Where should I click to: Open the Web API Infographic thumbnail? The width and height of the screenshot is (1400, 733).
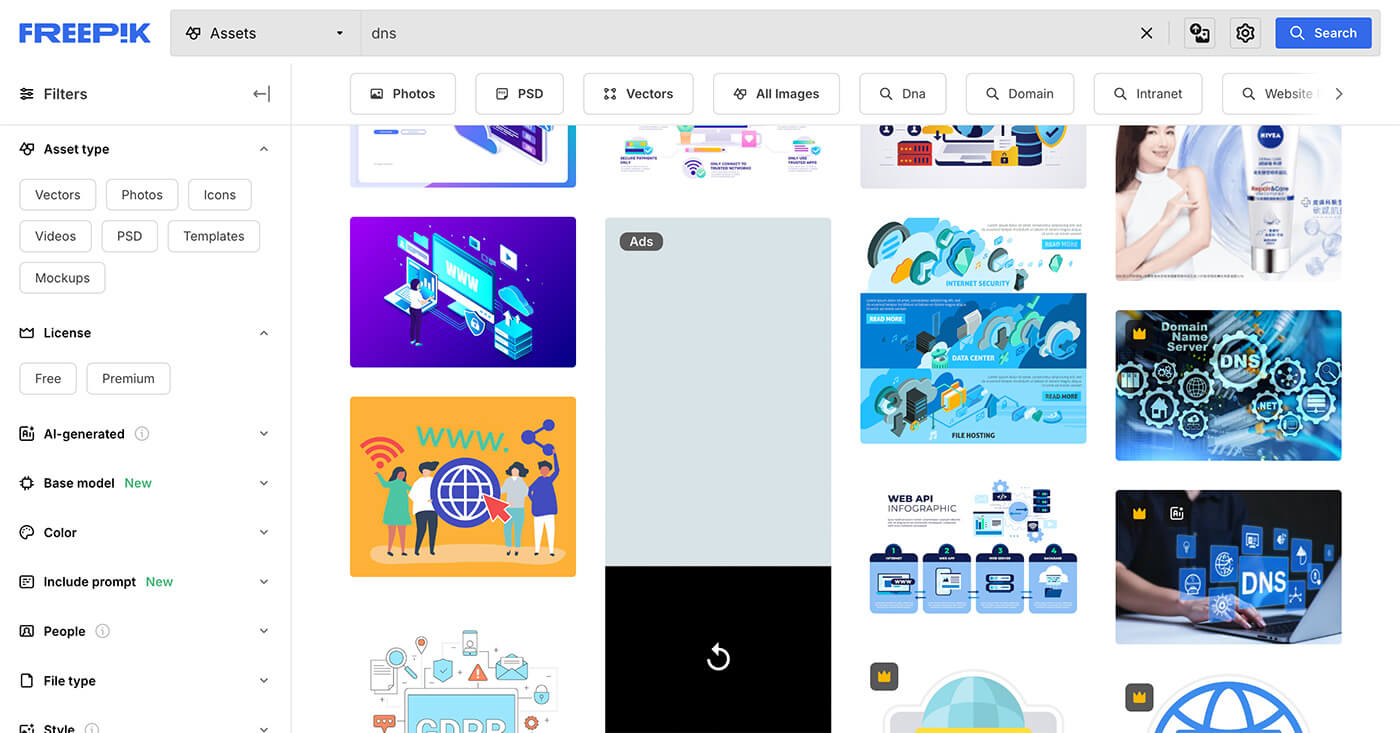click(973, 547)
